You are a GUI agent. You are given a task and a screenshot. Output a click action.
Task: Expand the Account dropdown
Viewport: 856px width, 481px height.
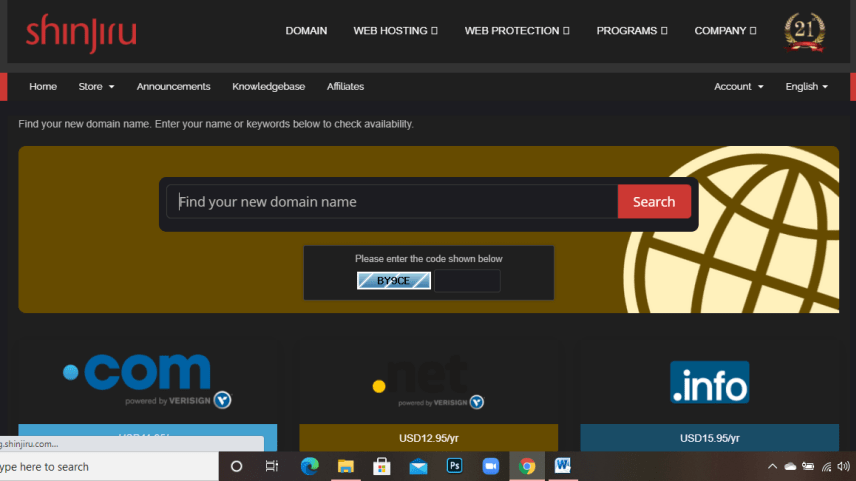(739, 87)
